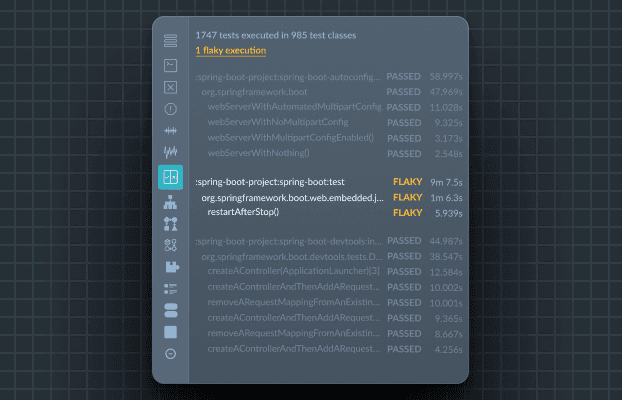Expand the :spring-boot-project:spring-boot:test row
Viewport: 622px width, 400px height.
click(x=270, y=182)
